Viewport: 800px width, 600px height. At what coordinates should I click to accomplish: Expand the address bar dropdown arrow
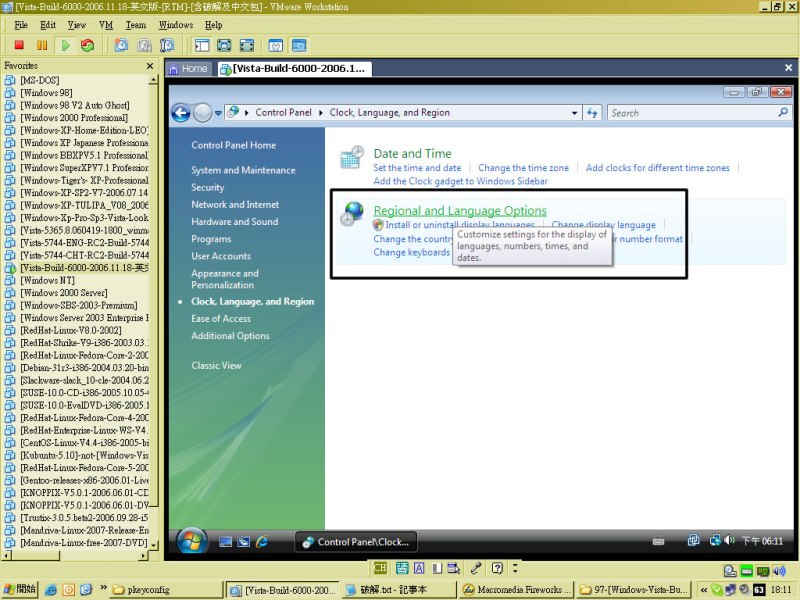tap(574, 113)
